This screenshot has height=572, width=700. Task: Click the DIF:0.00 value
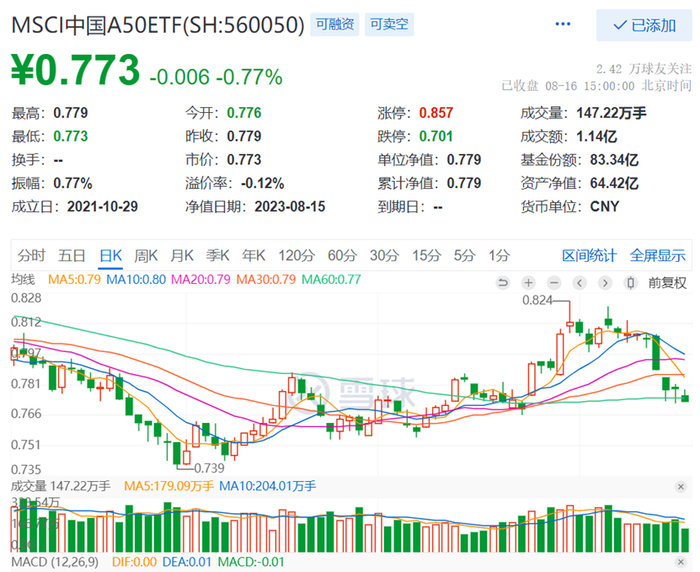pyautogui.click(x=134, y=562)
